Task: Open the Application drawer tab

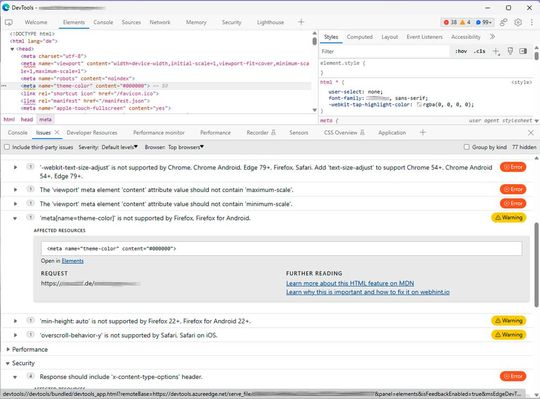Action: (x=392, y=133)
